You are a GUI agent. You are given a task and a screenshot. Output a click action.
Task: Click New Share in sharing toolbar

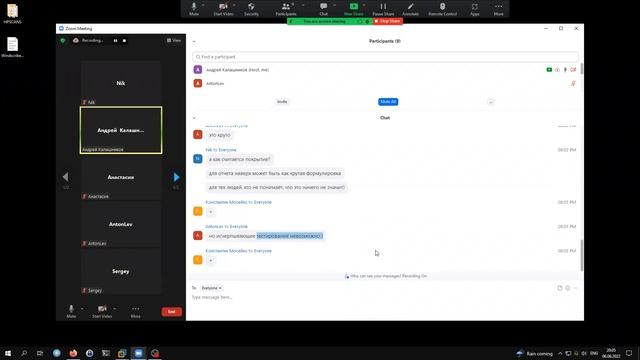click(x=353, y=9)
